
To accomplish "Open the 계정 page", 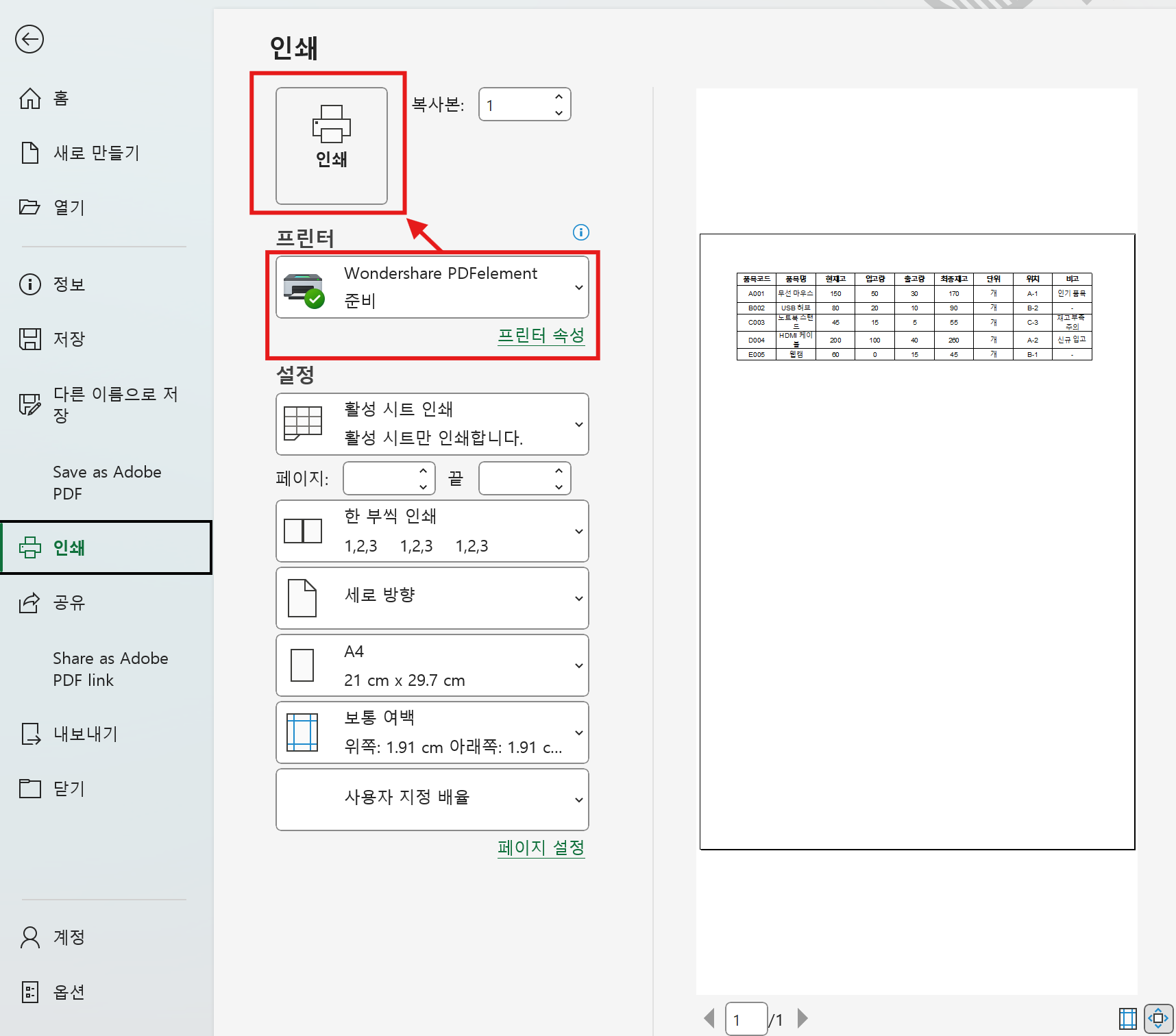I will pyautogui.click(x=52, y=937).
